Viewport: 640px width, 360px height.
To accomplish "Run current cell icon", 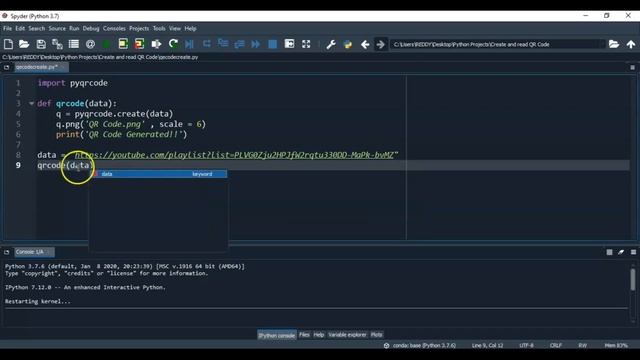I will click(x=123, y=44).
